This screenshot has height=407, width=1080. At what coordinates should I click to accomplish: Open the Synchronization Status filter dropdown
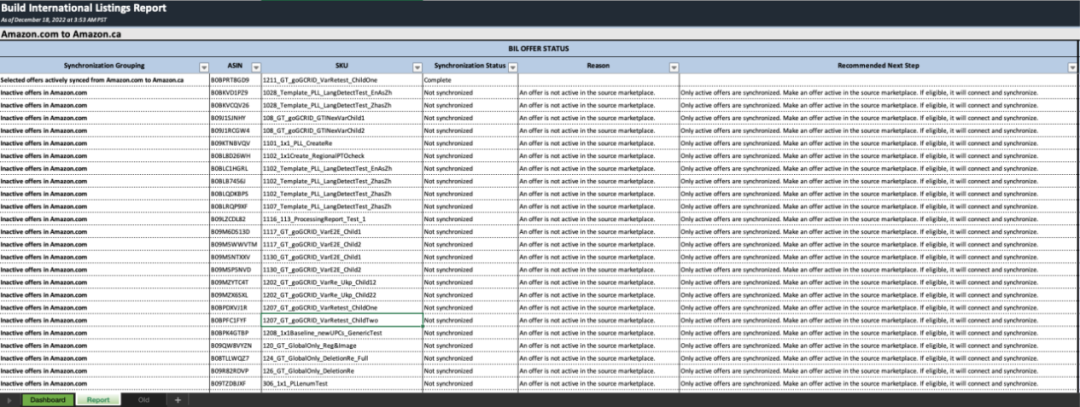tap(512, 67)
